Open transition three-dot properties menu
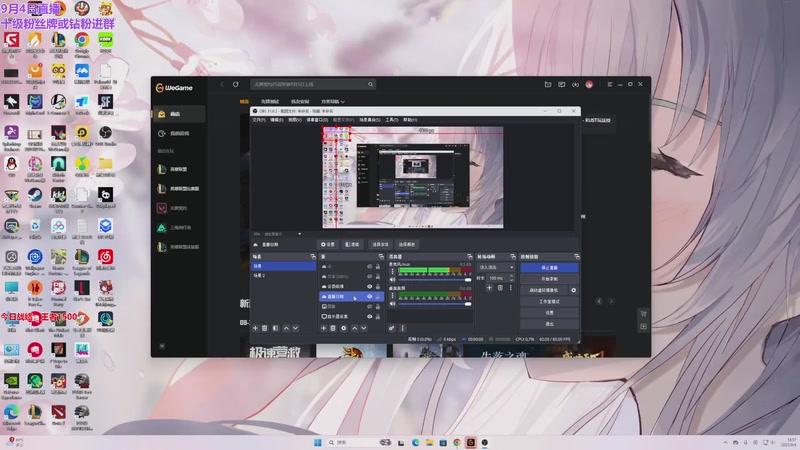800x450 pixels. pyautogui.click(x=510, y=288)
